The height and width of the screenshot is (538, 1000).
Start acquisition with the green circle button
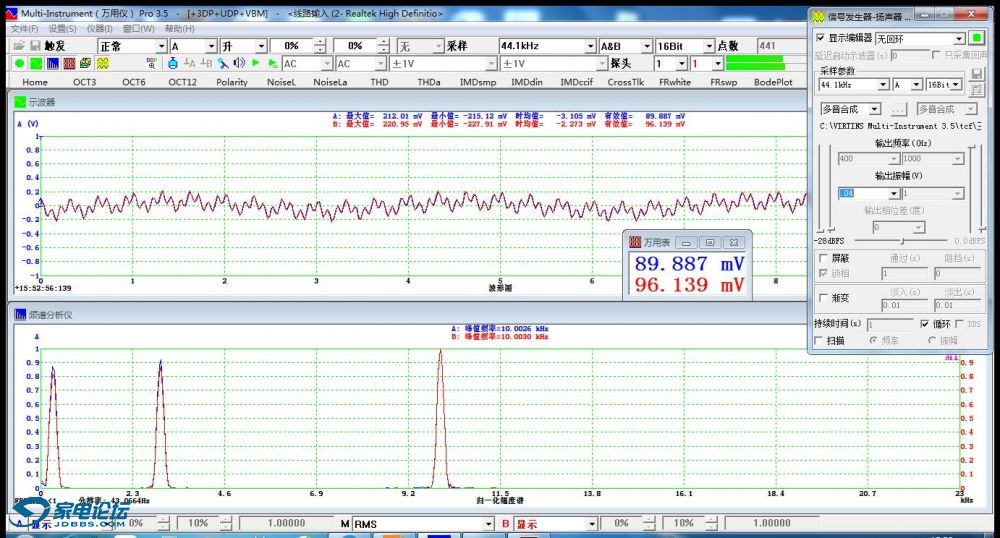tap(19, 63)
